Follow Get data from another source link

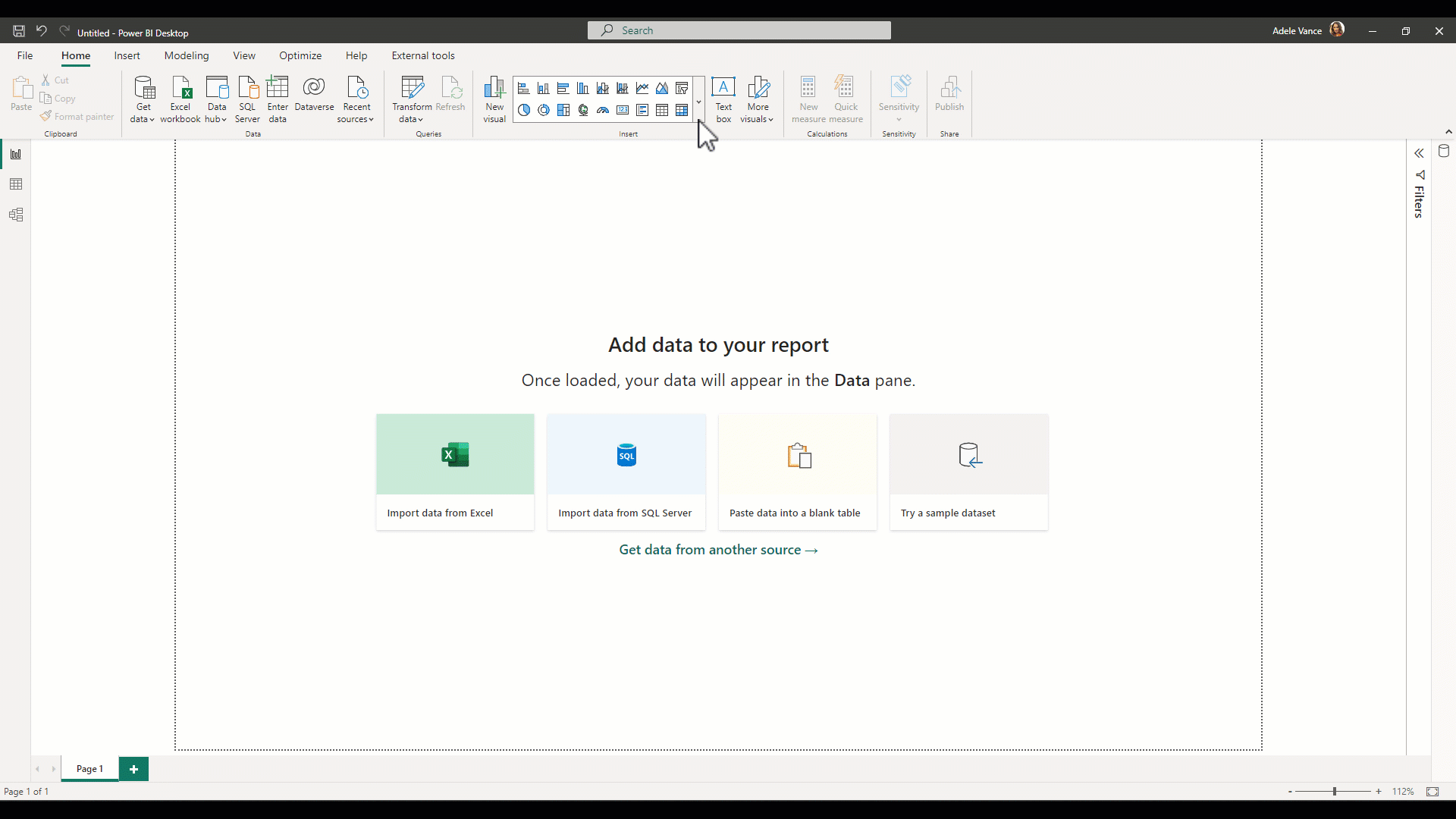pyautogui.click(x=718, y=550)
